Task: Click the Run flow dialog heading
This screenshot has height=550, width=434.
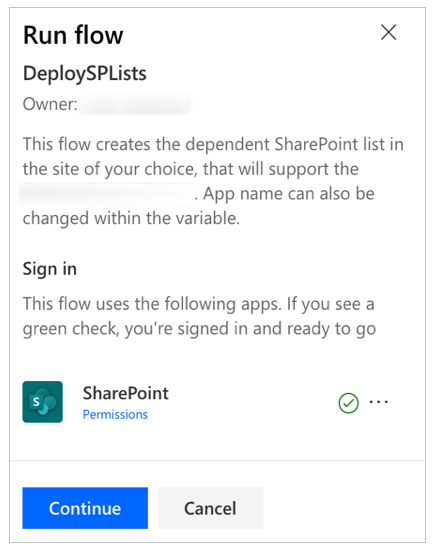Action: pos(73,35)
